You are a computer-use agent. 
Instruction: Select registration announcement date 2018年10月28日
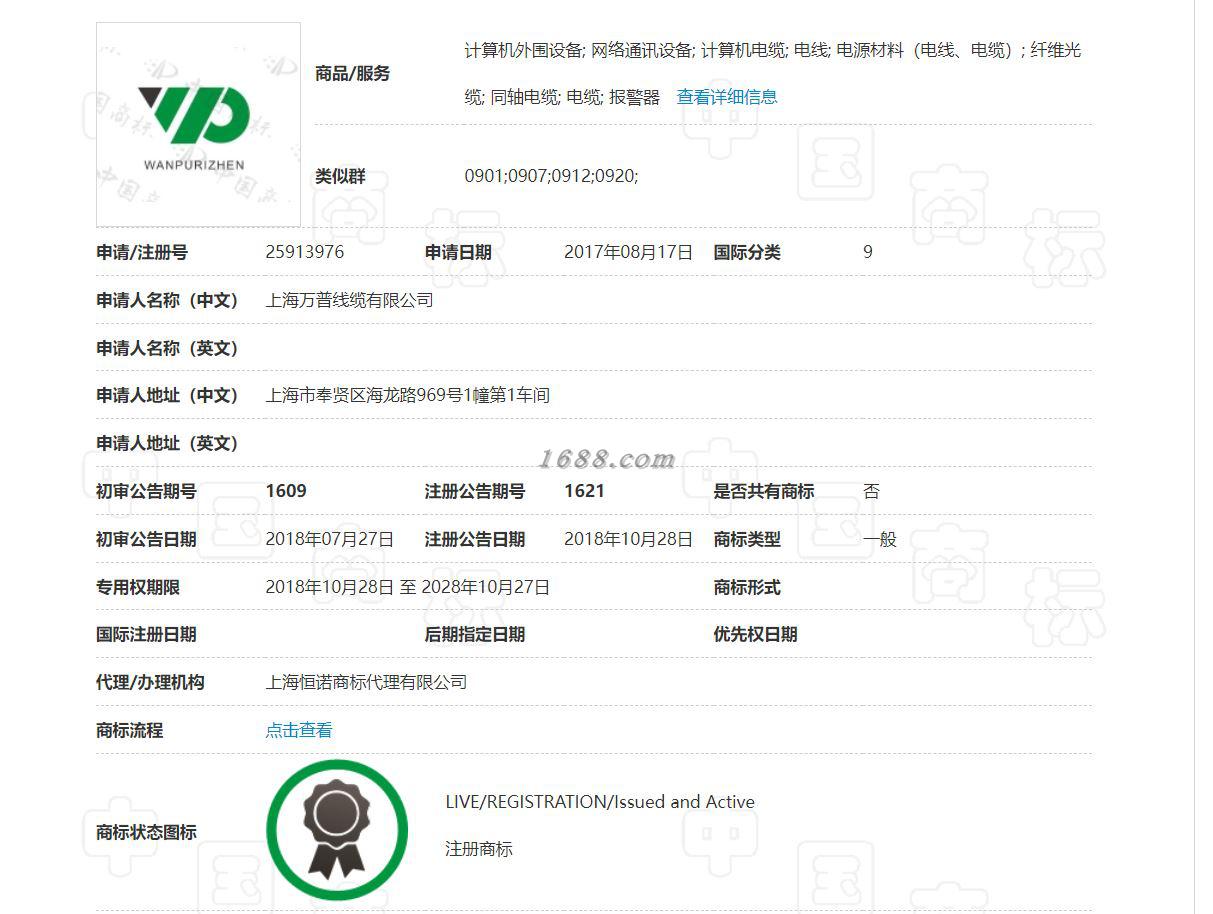click(x=628, y=539)
